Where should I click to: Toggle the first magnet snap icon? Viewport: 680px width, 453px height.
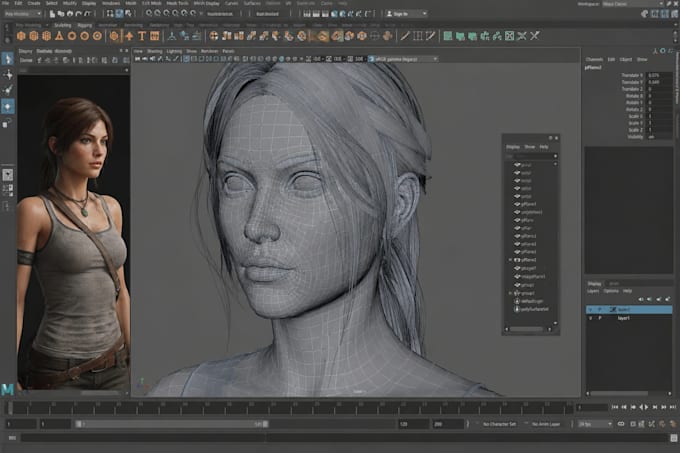tap(149, 14)
